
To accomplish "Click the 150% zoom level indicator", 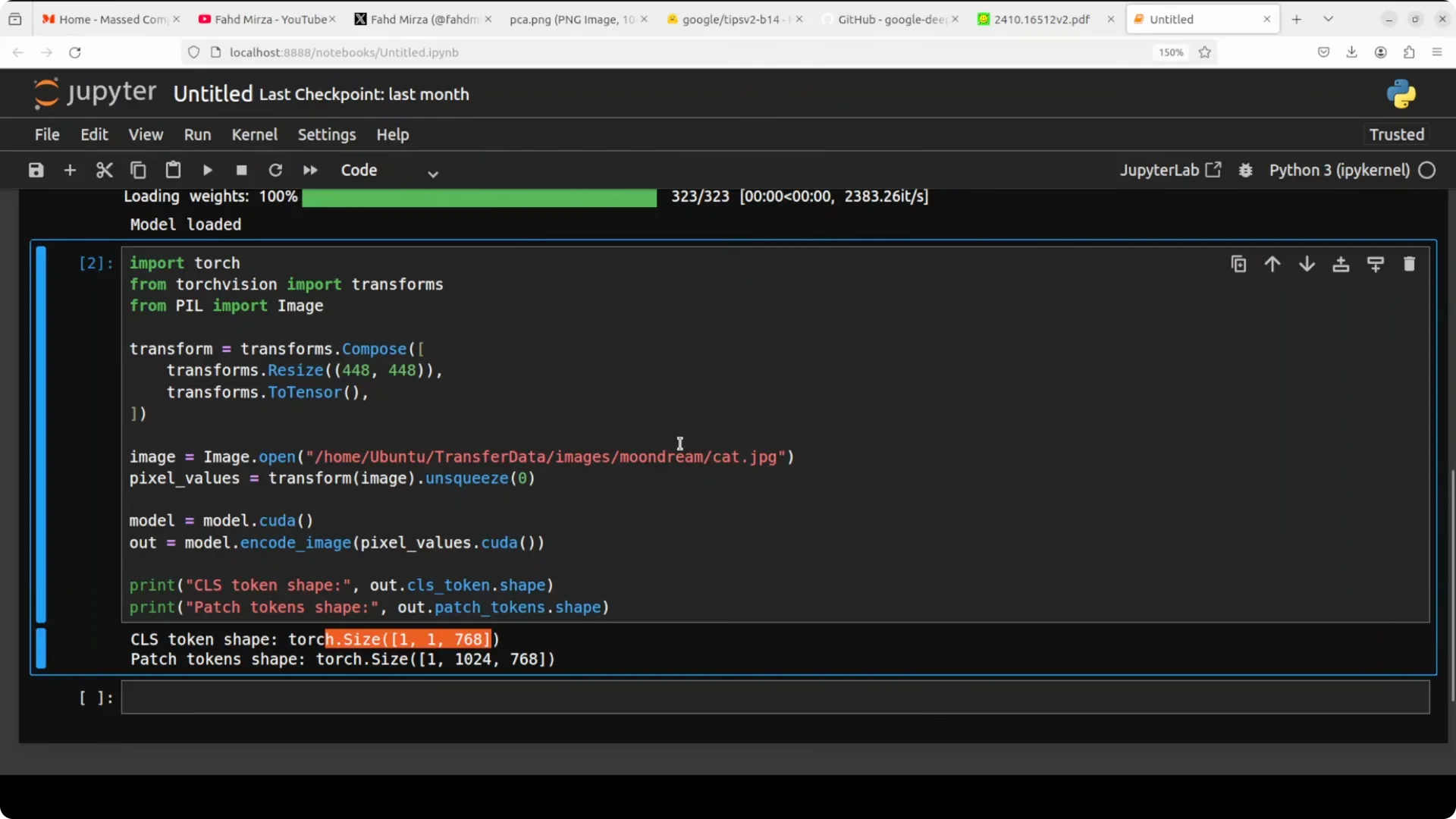I will click(x=1170, y=52).
